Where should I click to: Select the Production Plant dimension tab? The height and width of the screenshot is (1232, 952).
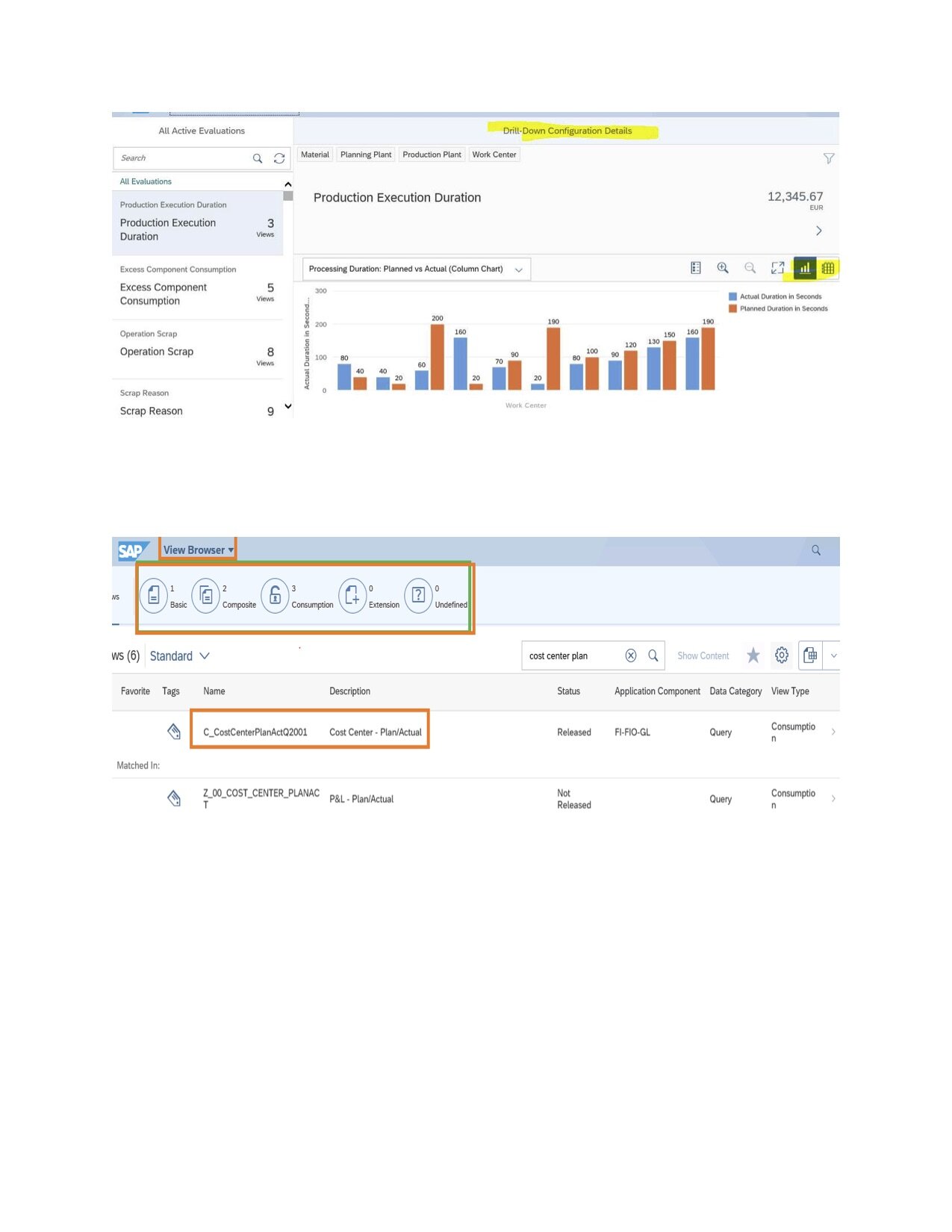click(x=432, y=155)
